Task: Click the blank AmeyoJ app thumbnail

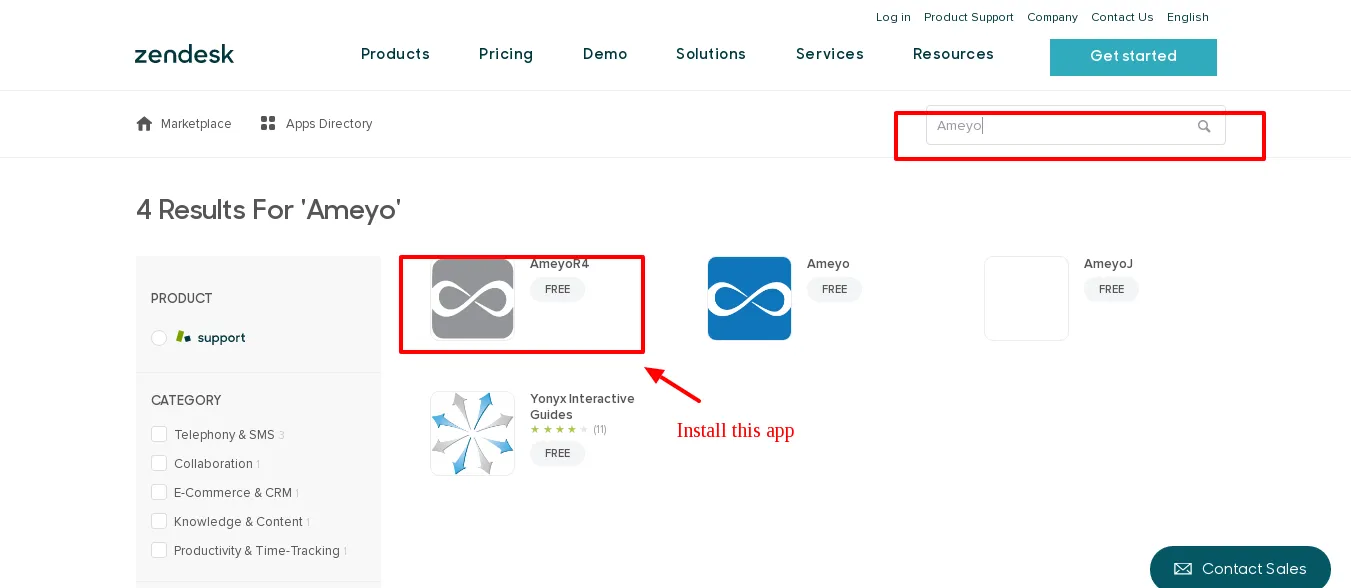Action: 1026,298
